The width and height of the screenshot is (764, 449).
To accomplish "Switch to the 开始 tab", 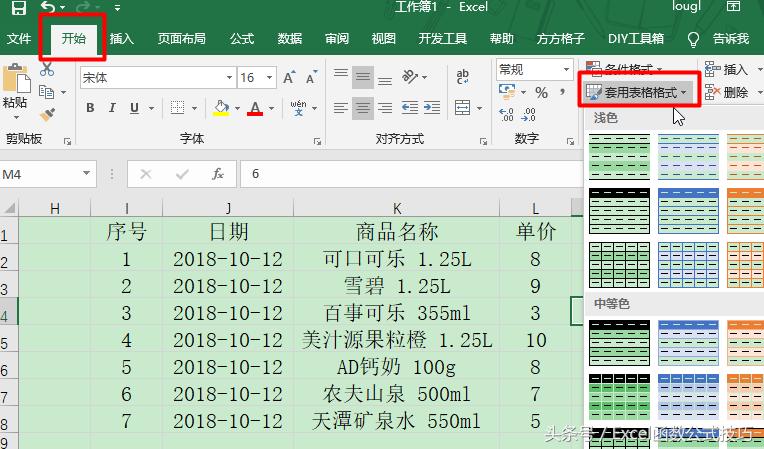I will [73, 38].
